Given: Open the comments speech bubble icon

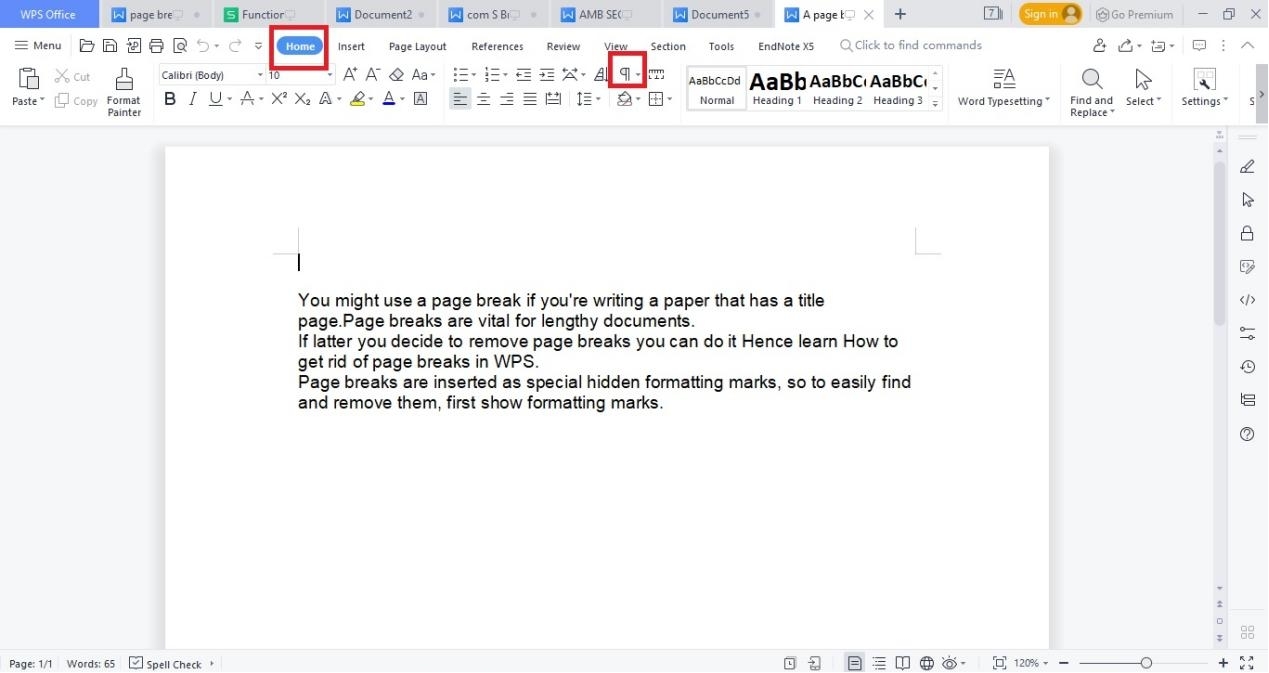Looking at the screenshot, I should (x=1199, y=46).
